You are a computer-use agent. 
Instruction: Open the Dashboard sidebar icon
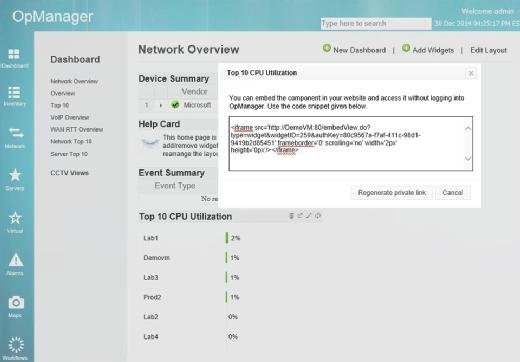tap(14, 54)
